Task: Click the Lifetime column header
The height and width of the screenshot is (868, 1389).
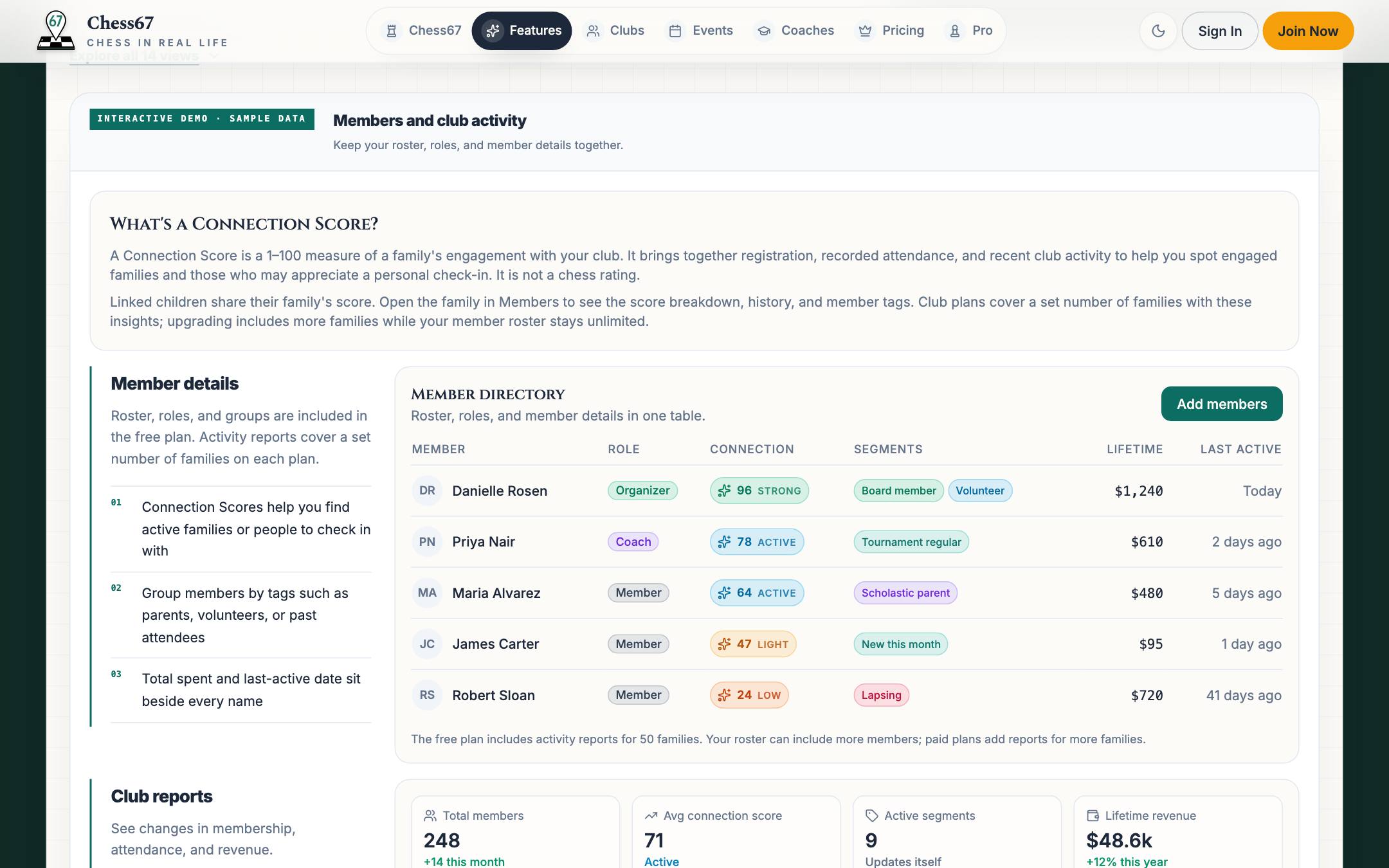Action: [1134, 449]
